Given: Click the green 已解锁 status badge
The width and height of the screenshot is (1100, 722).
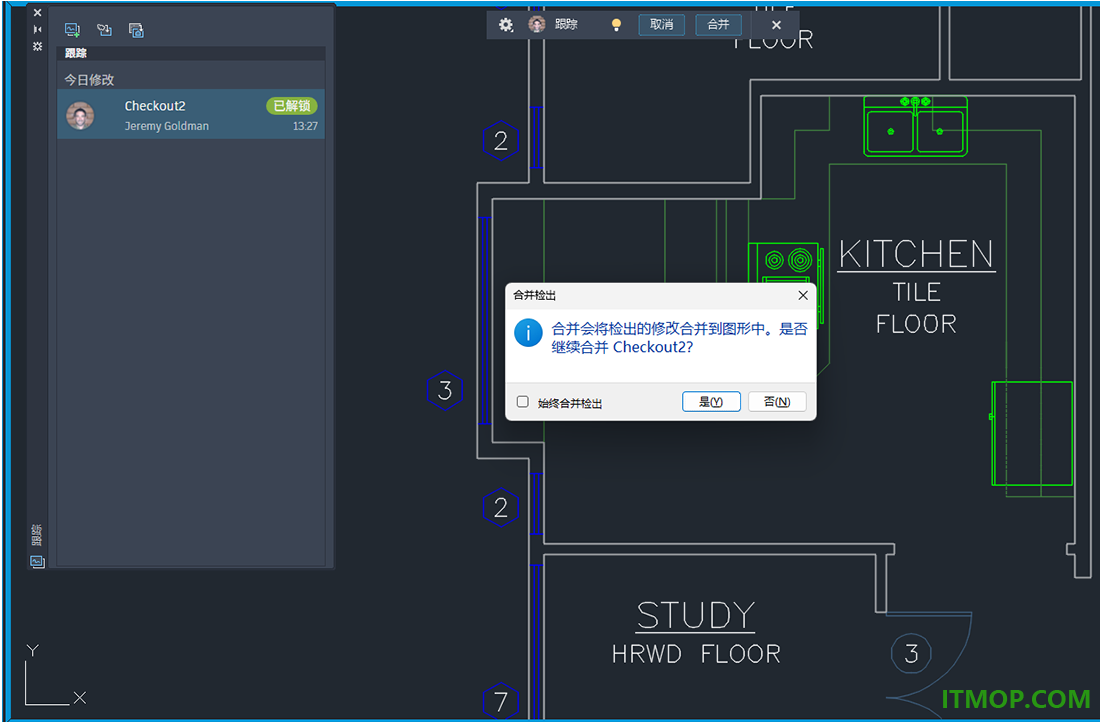Looking at the screenshot, I should click(292, 106).
